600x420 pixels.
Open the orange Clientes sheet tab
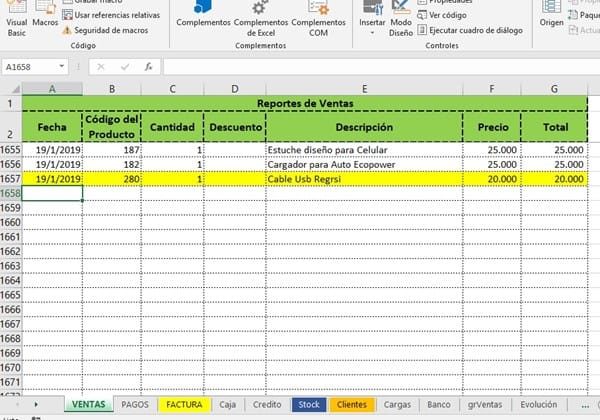click(352, 404)
